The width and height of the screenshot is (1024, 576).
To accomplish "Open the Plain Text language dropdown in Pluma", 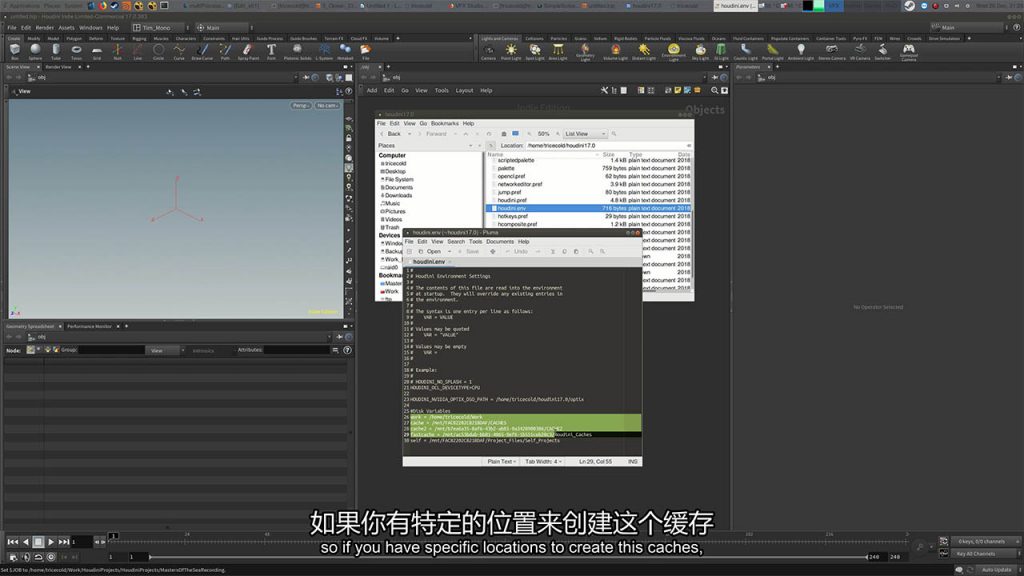I will [x=502, y=462].
